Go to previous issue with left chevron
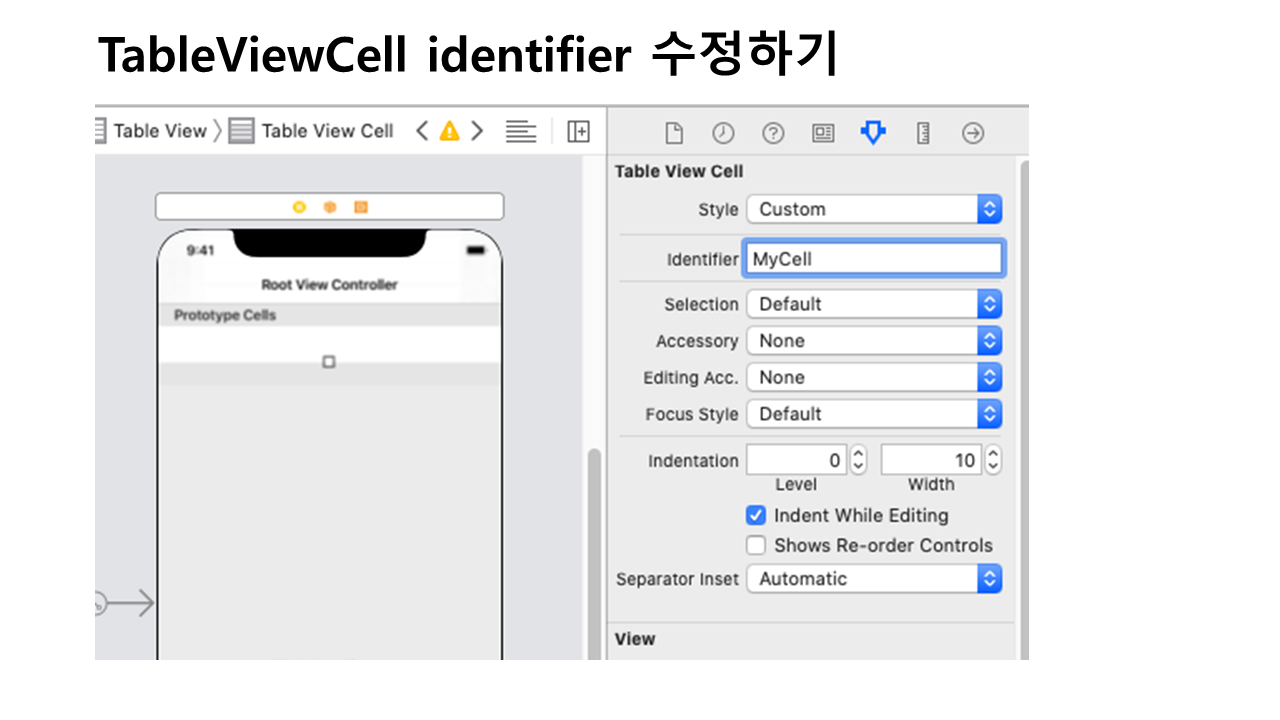Viewport: 1280px width, 720px height. [422, 131]
